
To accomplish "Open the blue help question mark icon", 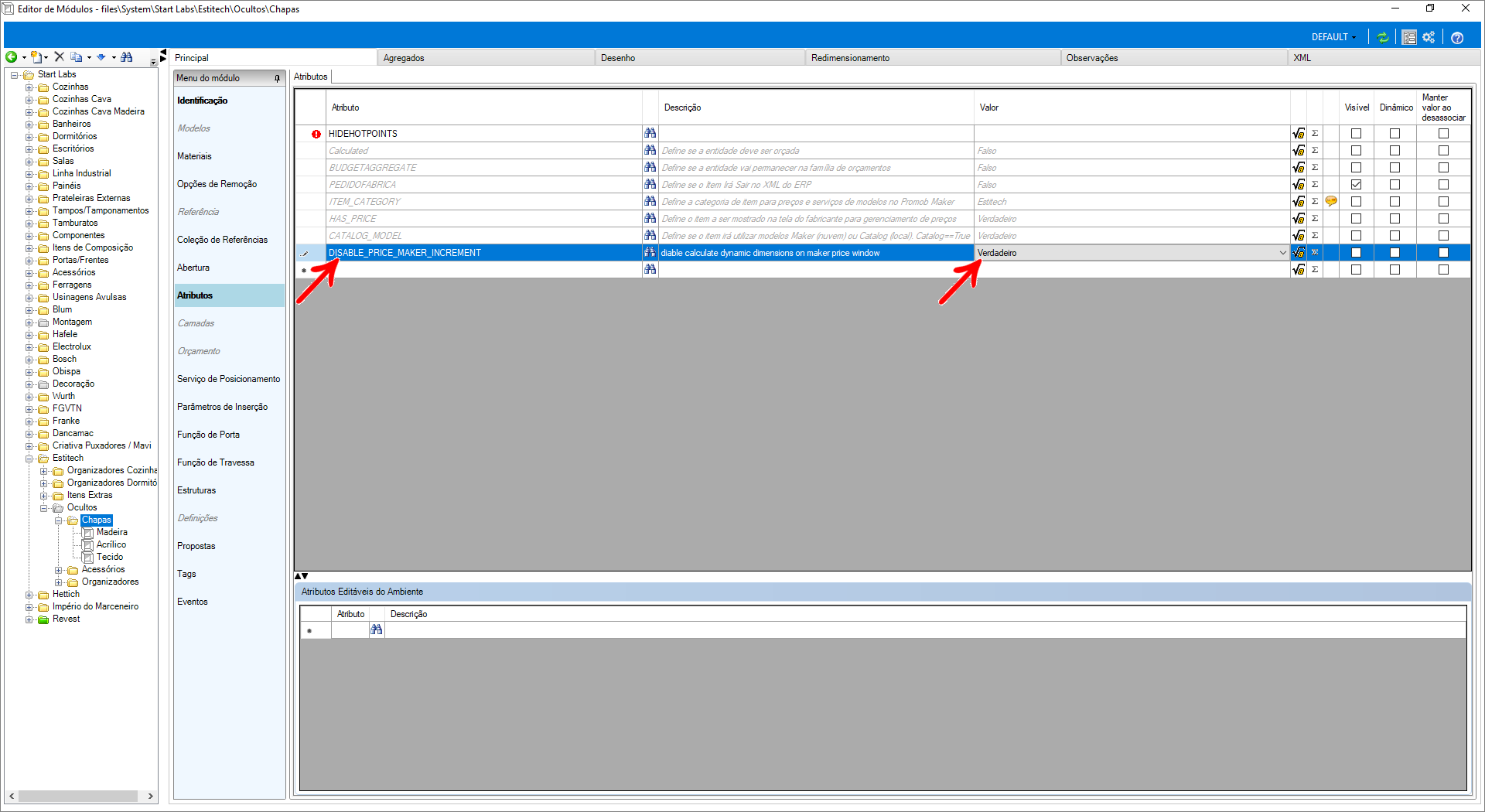I will tap(1457, 37).
